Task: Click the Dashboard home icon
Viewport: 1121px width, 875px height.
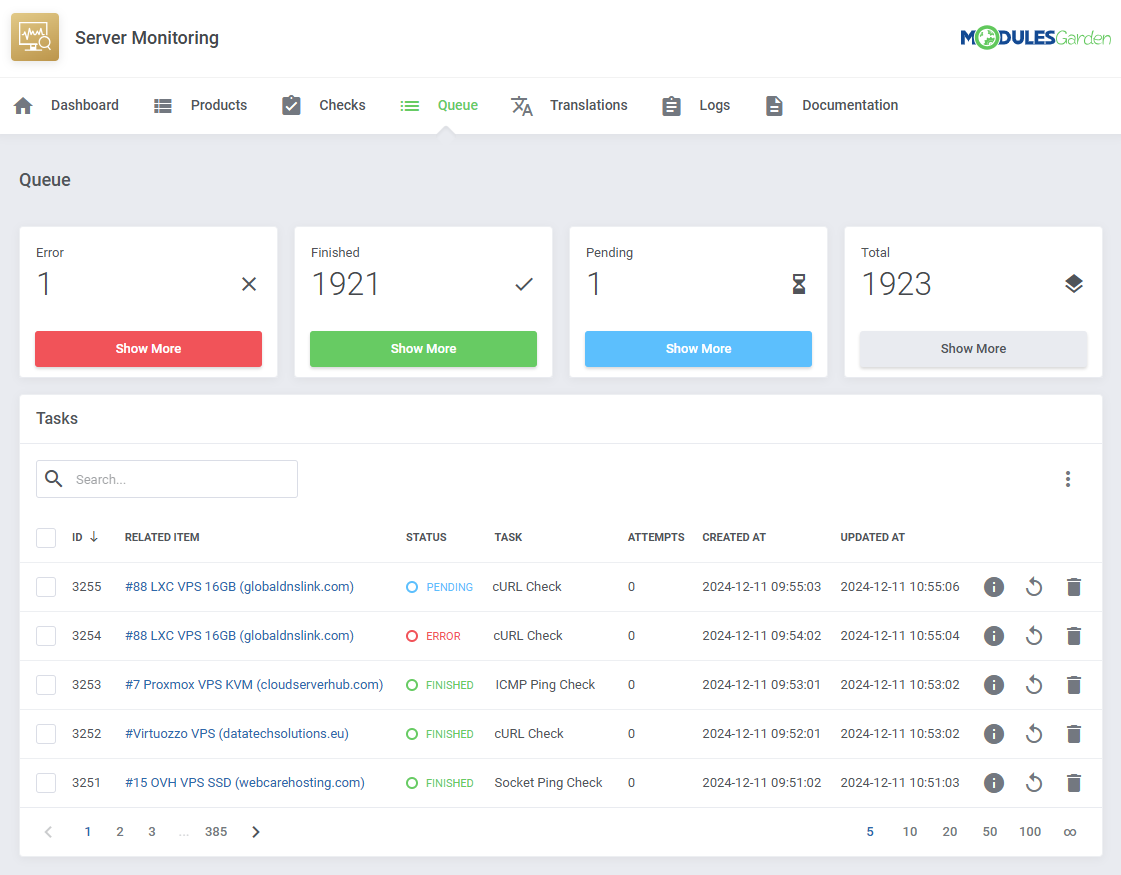Action: (x=23, y=106)
